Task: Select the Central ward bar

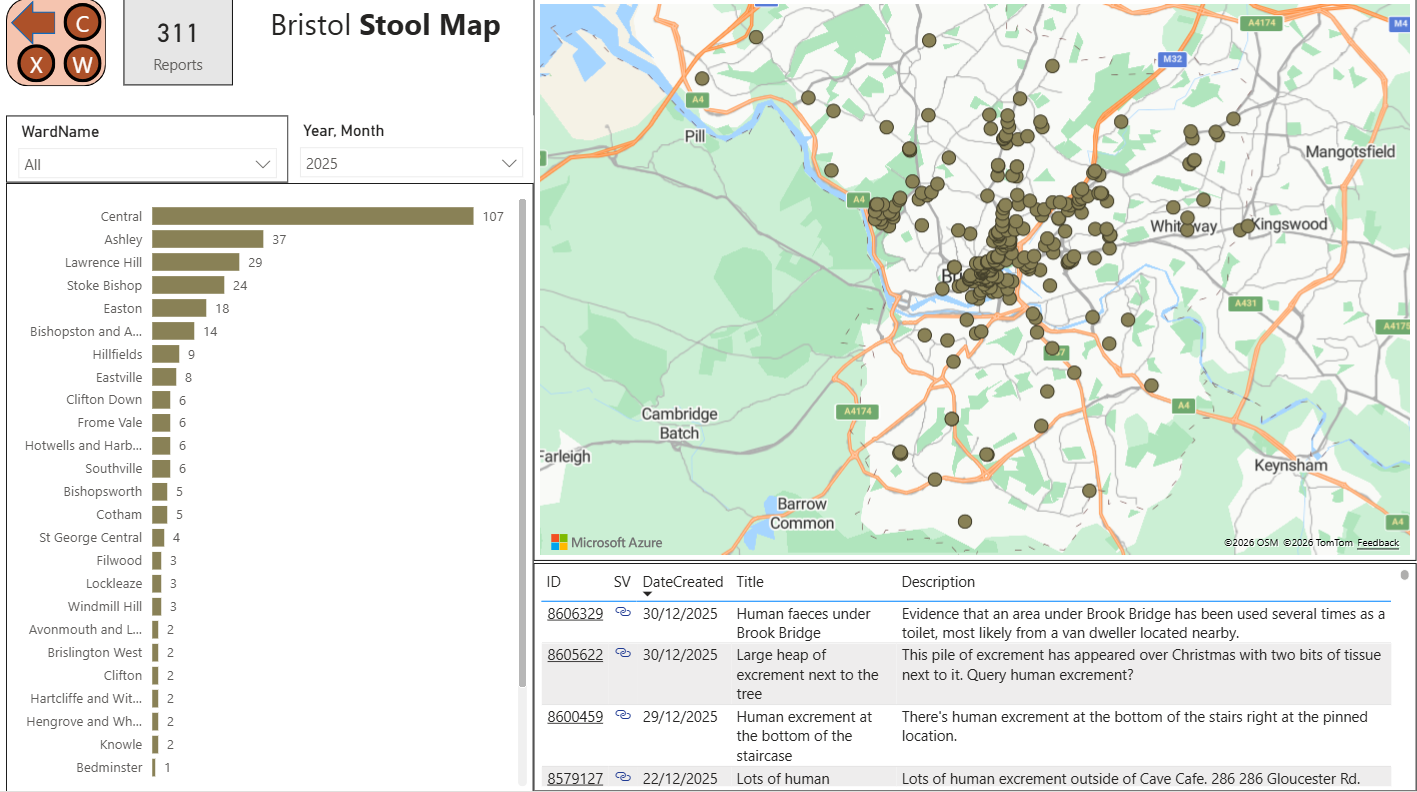Action: point(312,217)
